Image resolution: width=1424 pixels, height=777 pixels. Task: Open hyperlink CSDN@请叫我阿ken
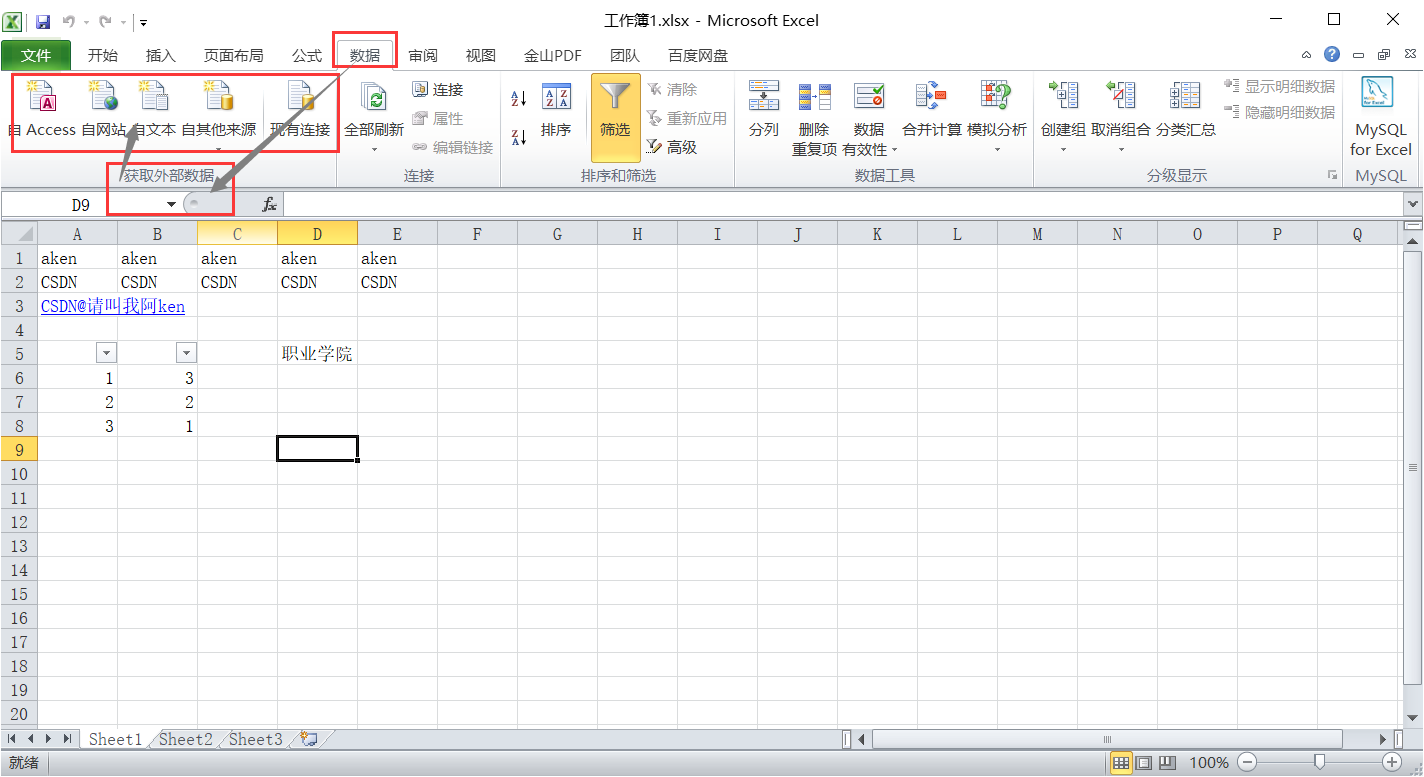pyautogui.click(x=113, y=306)
